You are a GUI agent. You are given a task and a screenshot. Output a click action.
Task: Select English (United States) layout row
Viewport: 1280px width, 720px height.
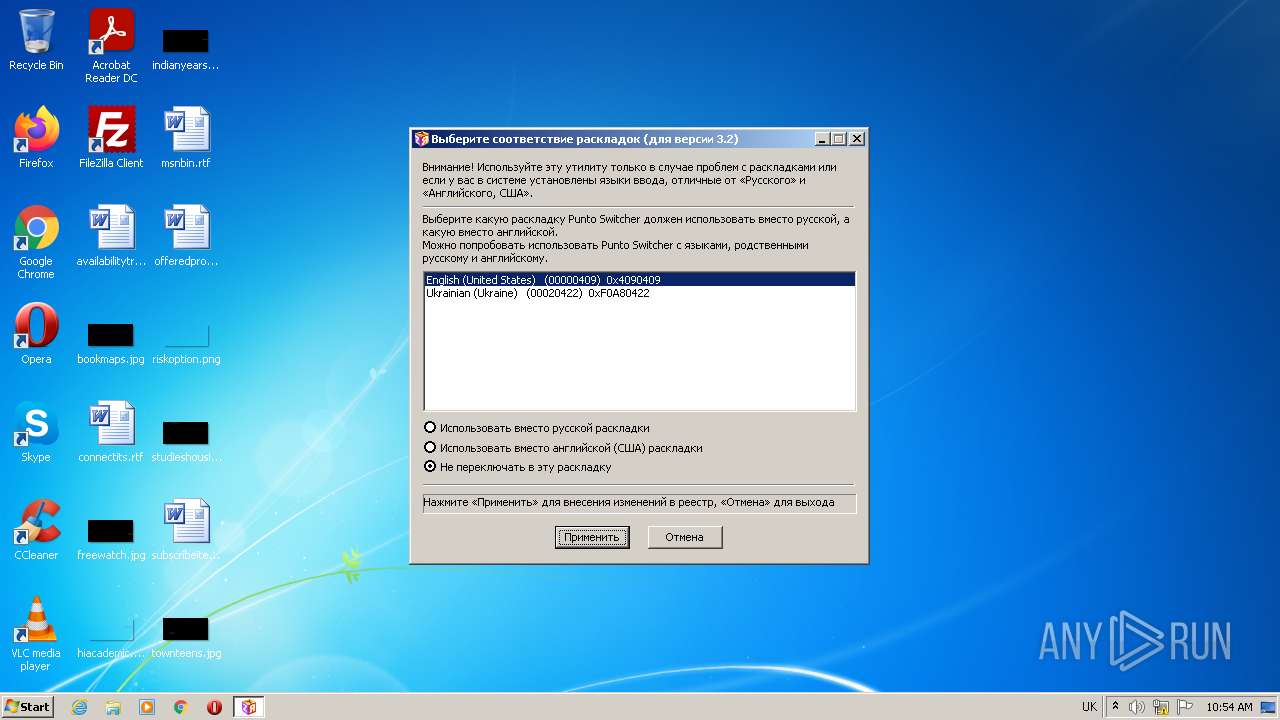coord(639,280)
